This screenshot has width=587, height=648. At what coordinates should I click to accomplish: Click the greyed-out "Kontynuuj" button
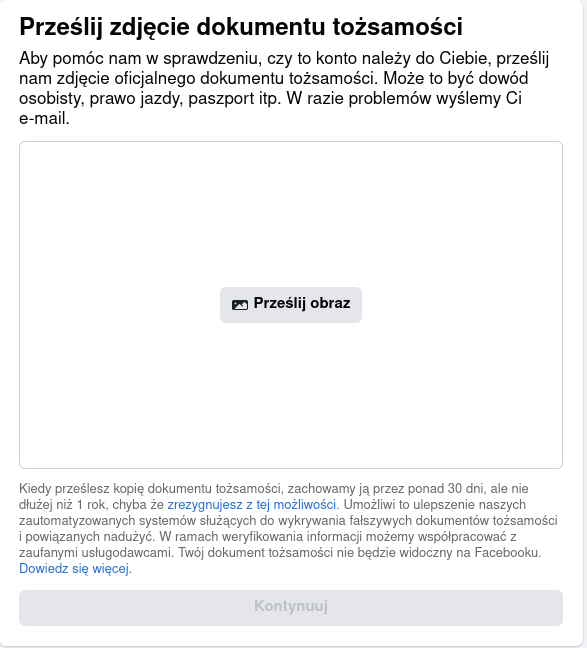(x=291, y=608)
